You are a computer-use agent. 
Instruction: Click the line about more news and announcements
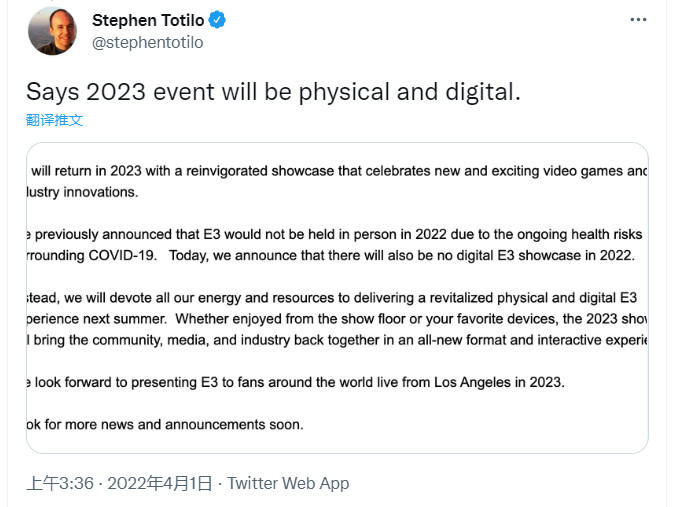(x=165, y=424)
